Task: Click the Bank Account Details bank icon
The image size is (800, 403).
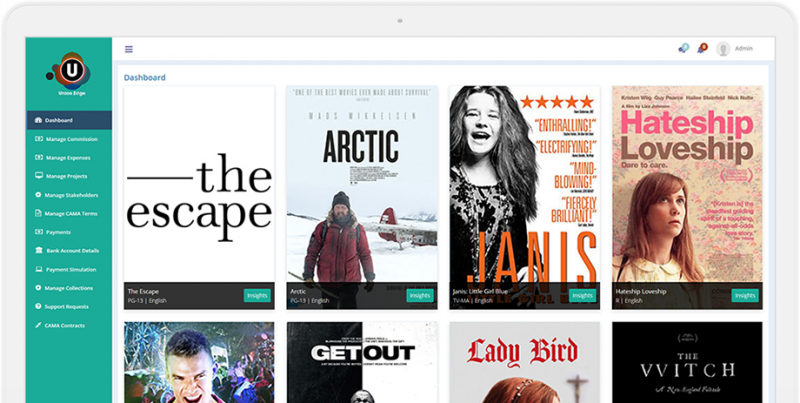Action: click(x=39, y=250)
